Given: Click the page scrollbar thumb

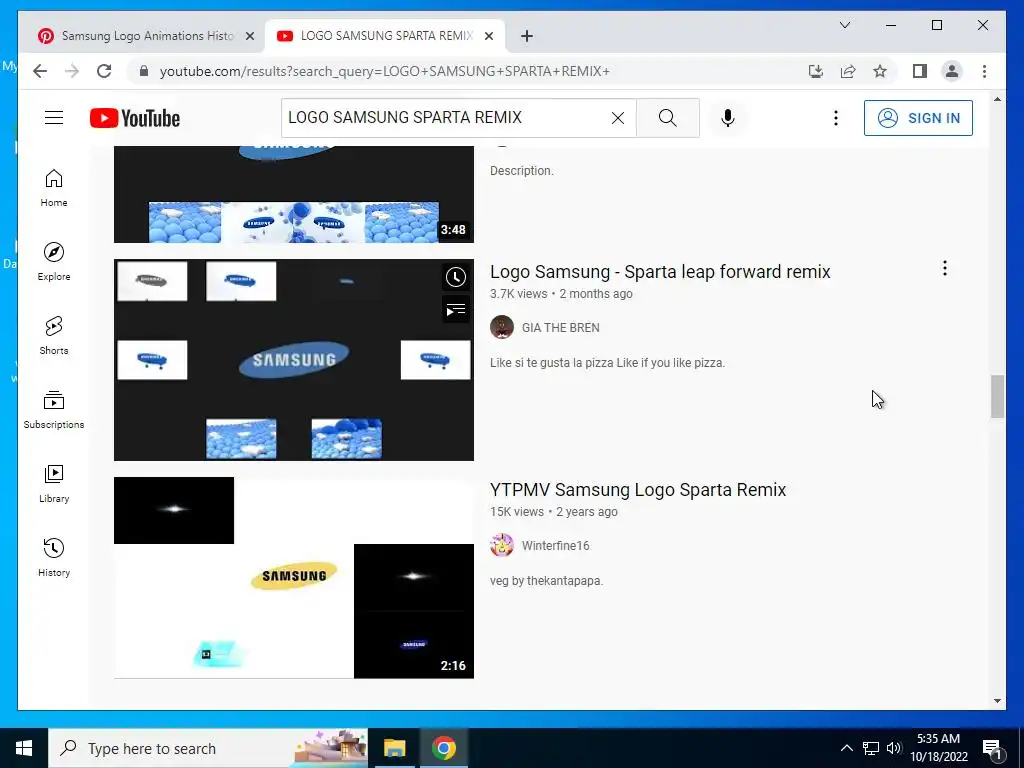Looking at the screenshot, I should pyautogui.click(x=997, y=396).
